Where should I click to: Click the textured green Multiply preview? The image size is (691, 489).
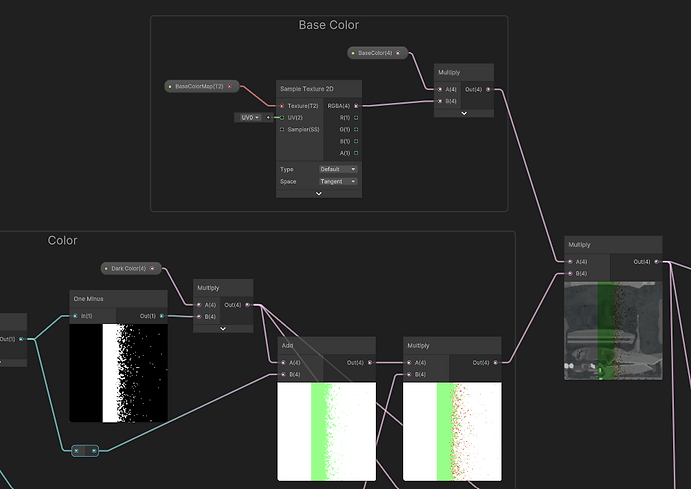(613, 330)
